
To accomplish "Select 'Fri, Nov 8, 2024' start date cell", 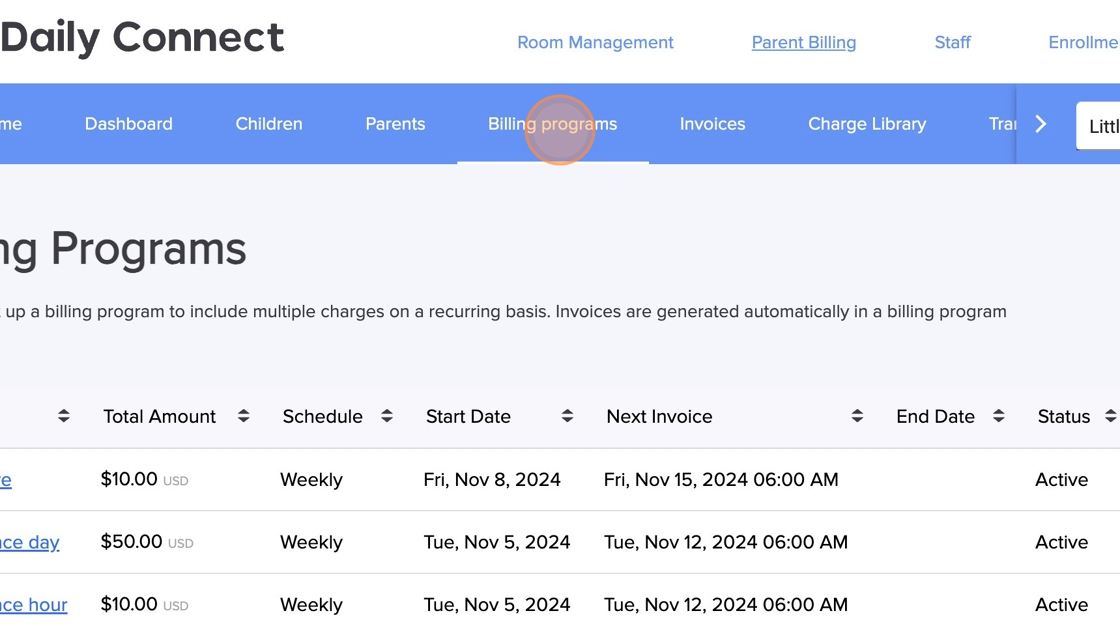I will tap(492, 480).
